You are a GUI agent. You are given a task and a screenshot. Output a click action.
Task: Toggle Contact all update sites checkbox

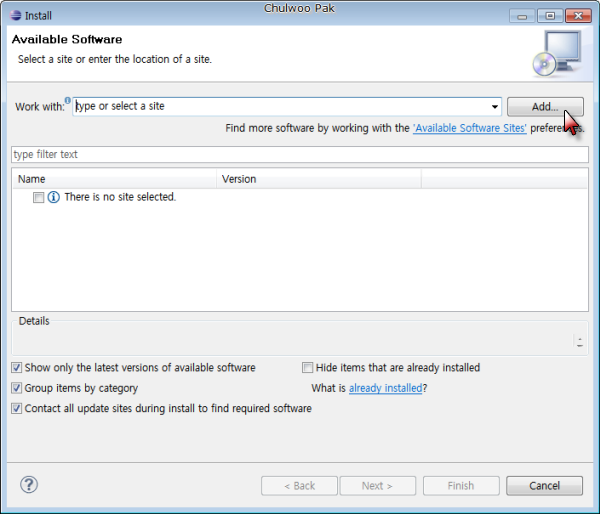(16, 408)
